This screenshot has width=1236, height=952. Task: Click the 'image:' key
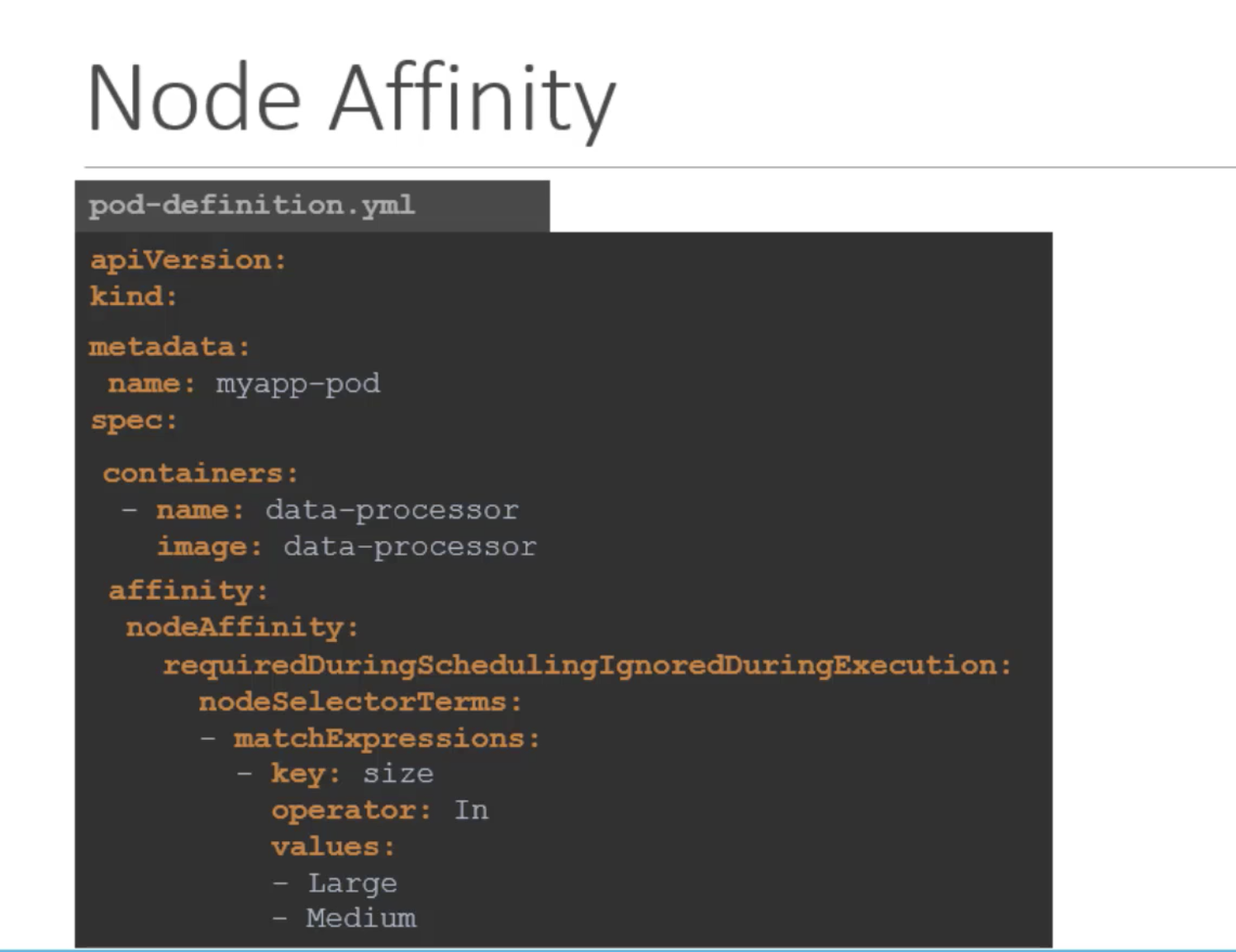click(210, 547)
